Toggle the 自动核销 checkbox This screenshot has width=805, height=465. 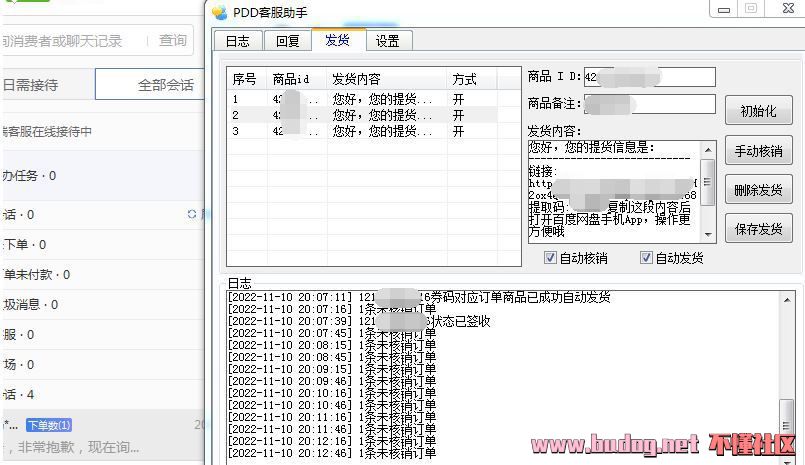[x=550, y=258]
